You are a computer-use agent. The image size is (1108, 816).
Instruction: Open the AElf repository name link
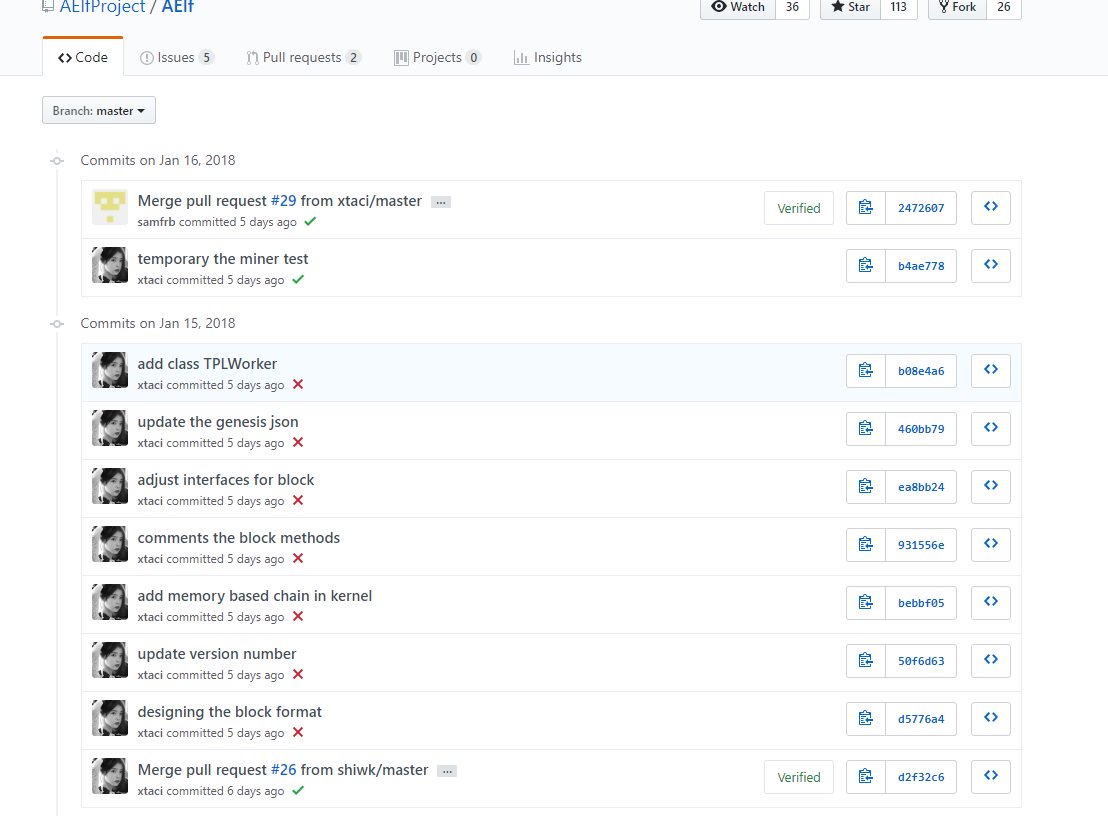click(177, 7)
